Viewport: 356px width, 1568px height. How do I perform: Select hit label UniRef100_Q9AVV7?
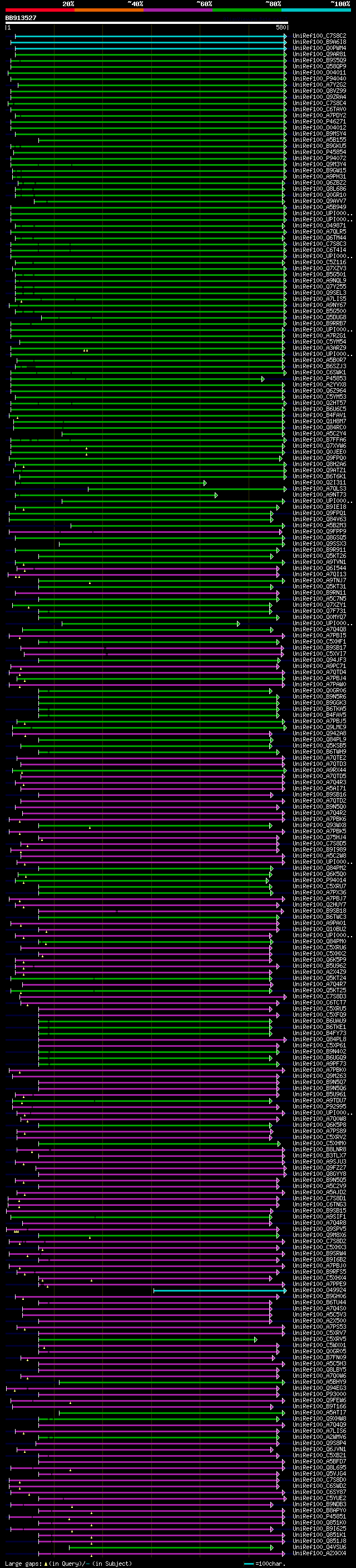319,201
